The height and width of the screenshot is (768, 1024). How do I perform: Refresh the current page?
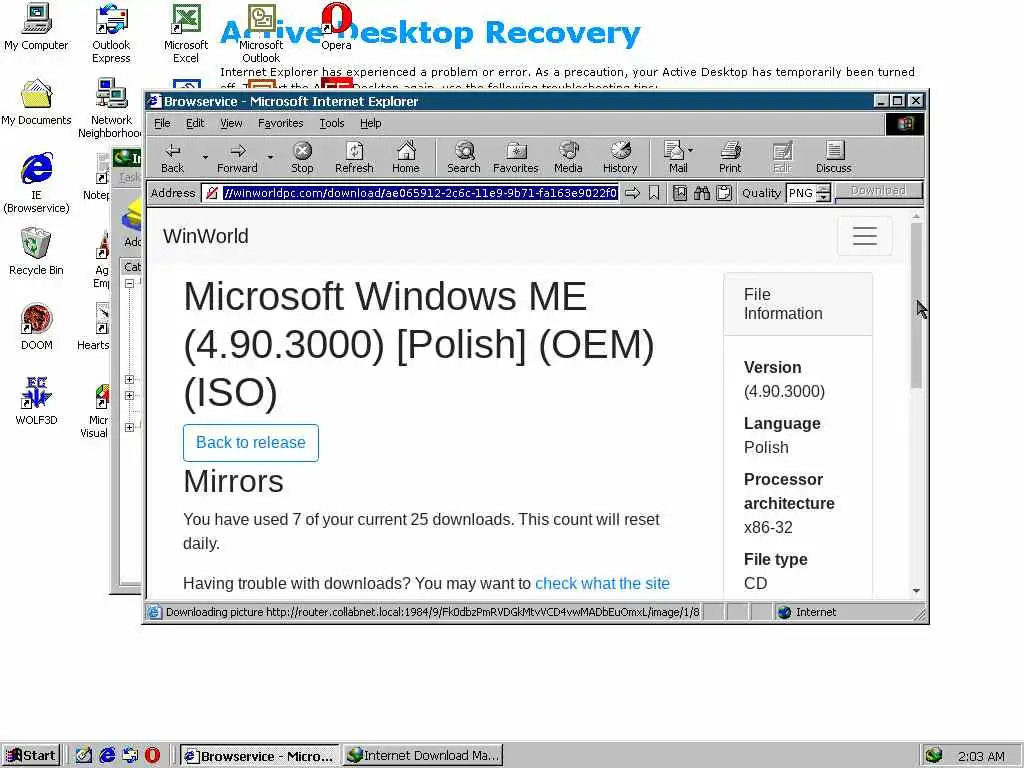point(354,158)
